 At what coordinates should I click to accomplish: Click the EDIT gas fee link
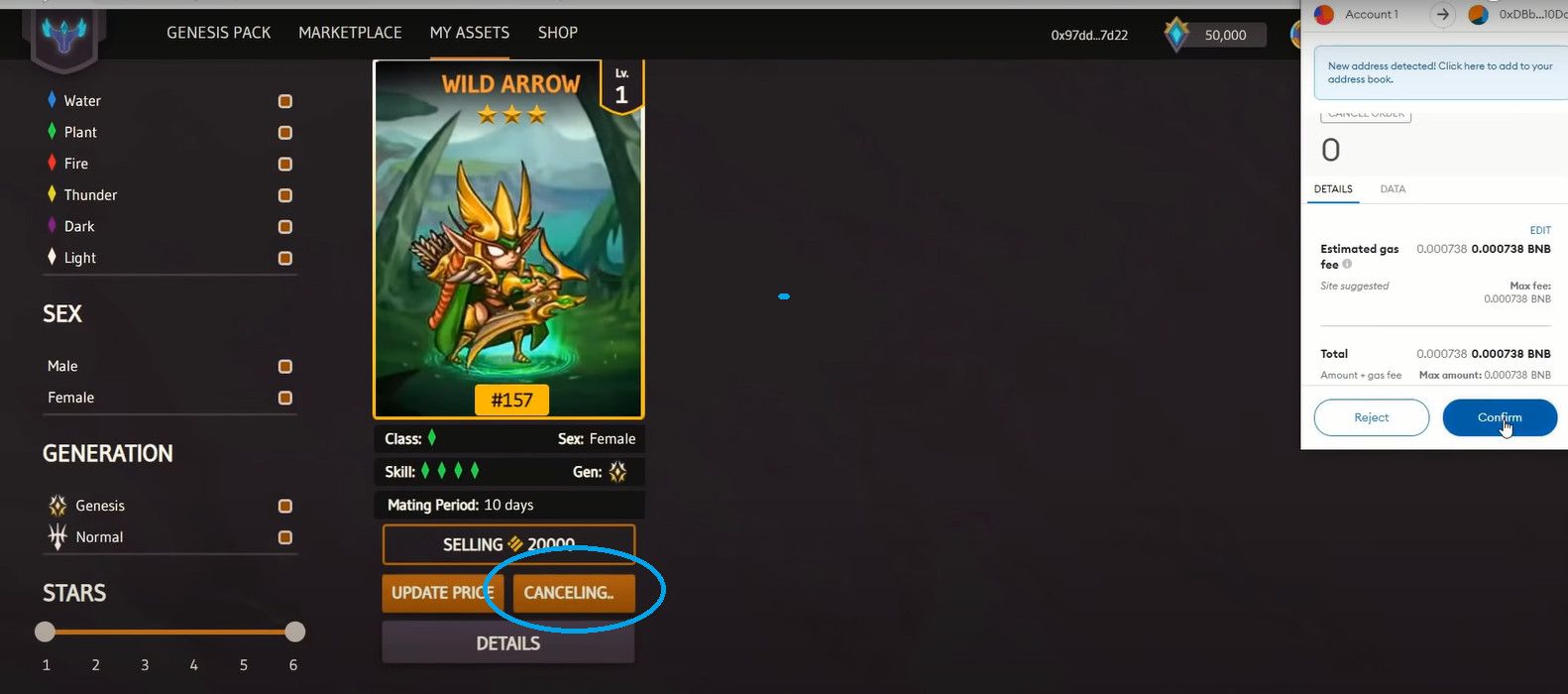point(1540,230)
